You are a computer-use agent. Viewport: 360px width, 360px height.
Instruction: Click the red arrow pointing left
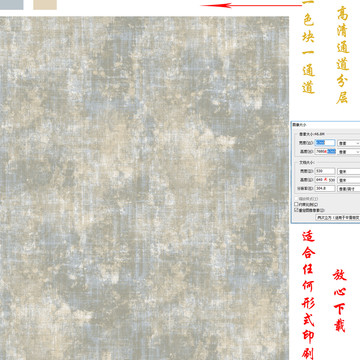[251, 5]
